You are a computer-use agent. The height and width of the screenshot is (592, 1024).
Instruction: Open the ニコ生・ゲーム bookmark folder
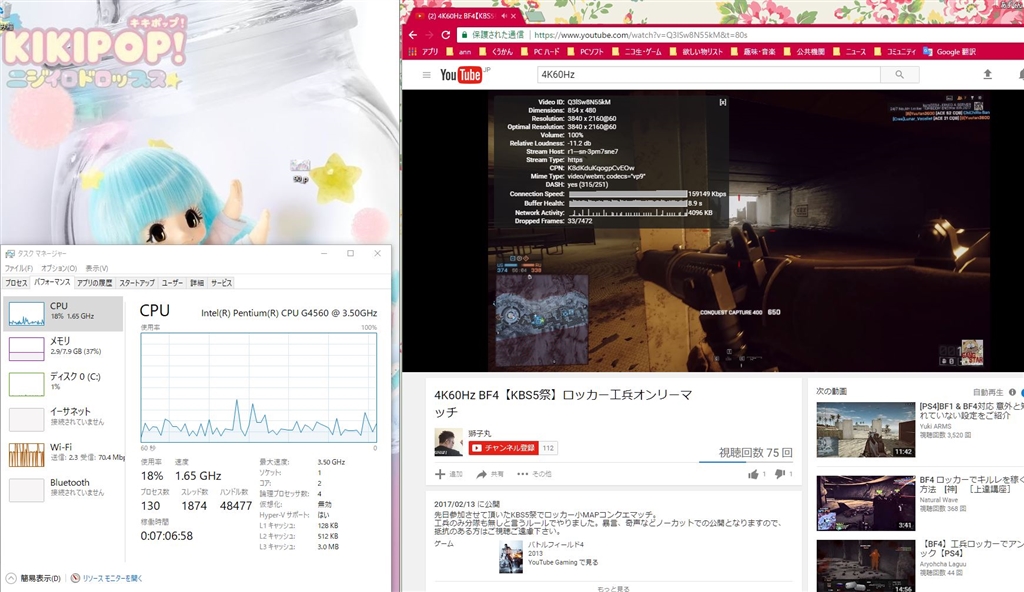(x=637, y=52)
